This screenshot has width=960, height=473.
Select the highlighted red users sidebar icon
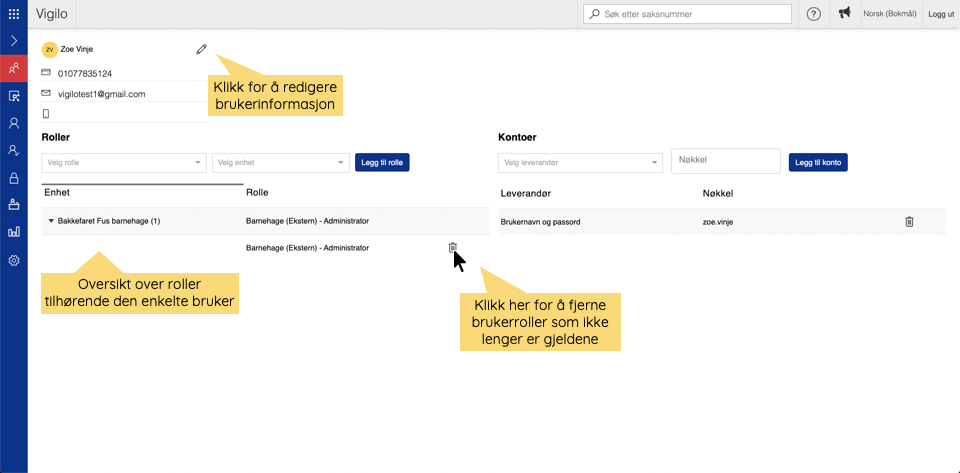pos(14,69)
